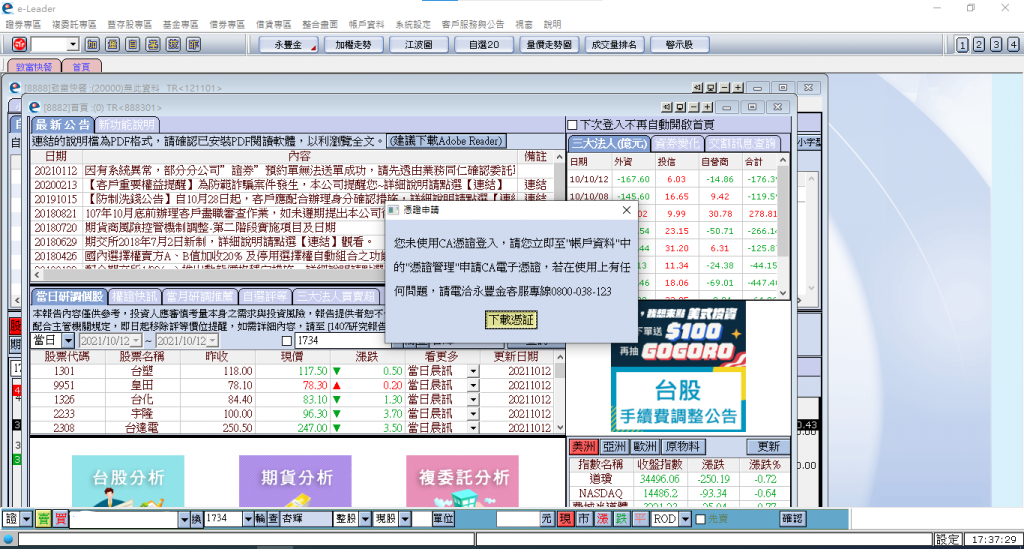The width and height of the screenshot is (1024, 549).
Task: Click the red SinoPac logo toolbar icon
Action: click(20, 44)
